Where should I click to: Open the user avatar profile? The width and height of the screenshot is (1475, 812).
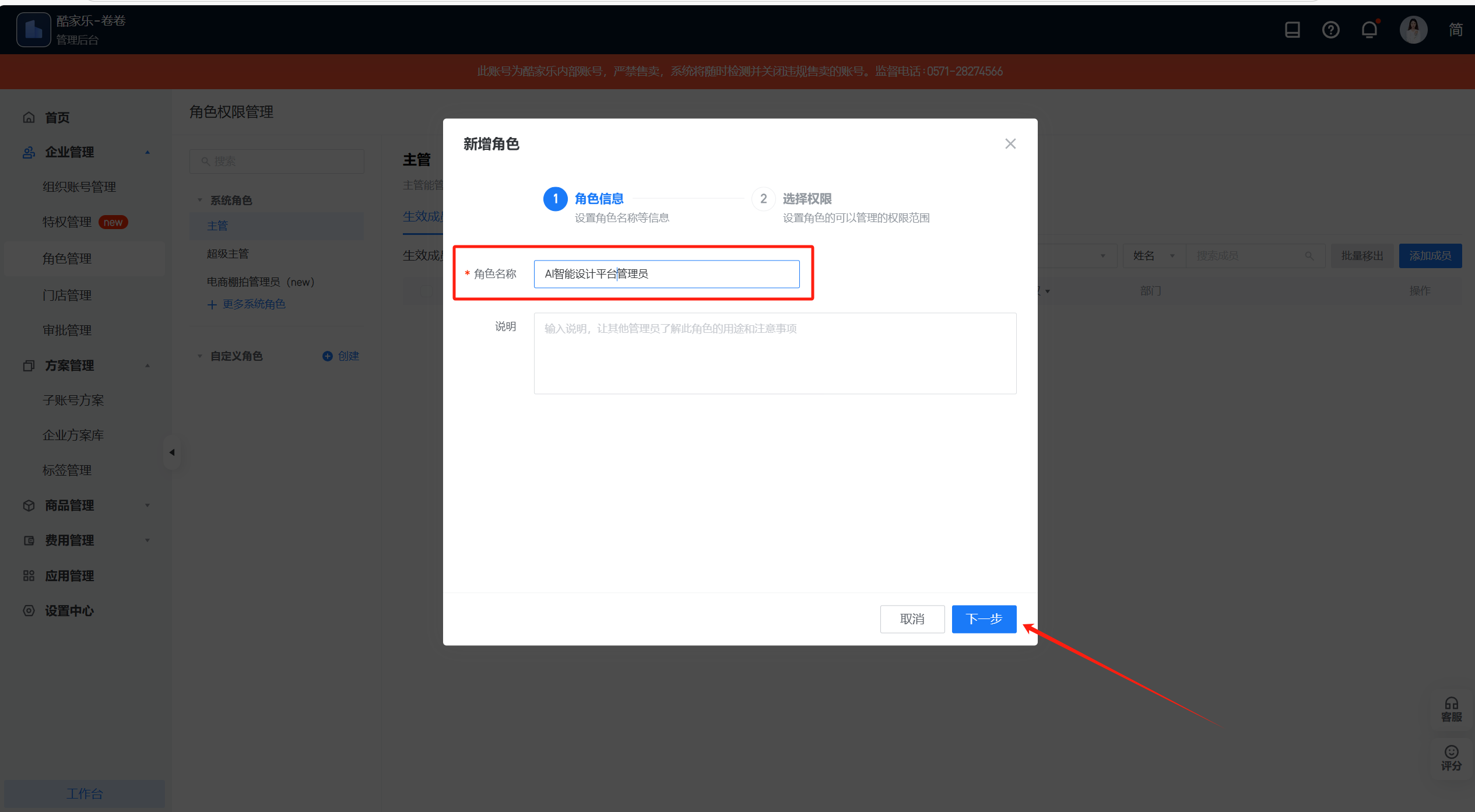1413,30
